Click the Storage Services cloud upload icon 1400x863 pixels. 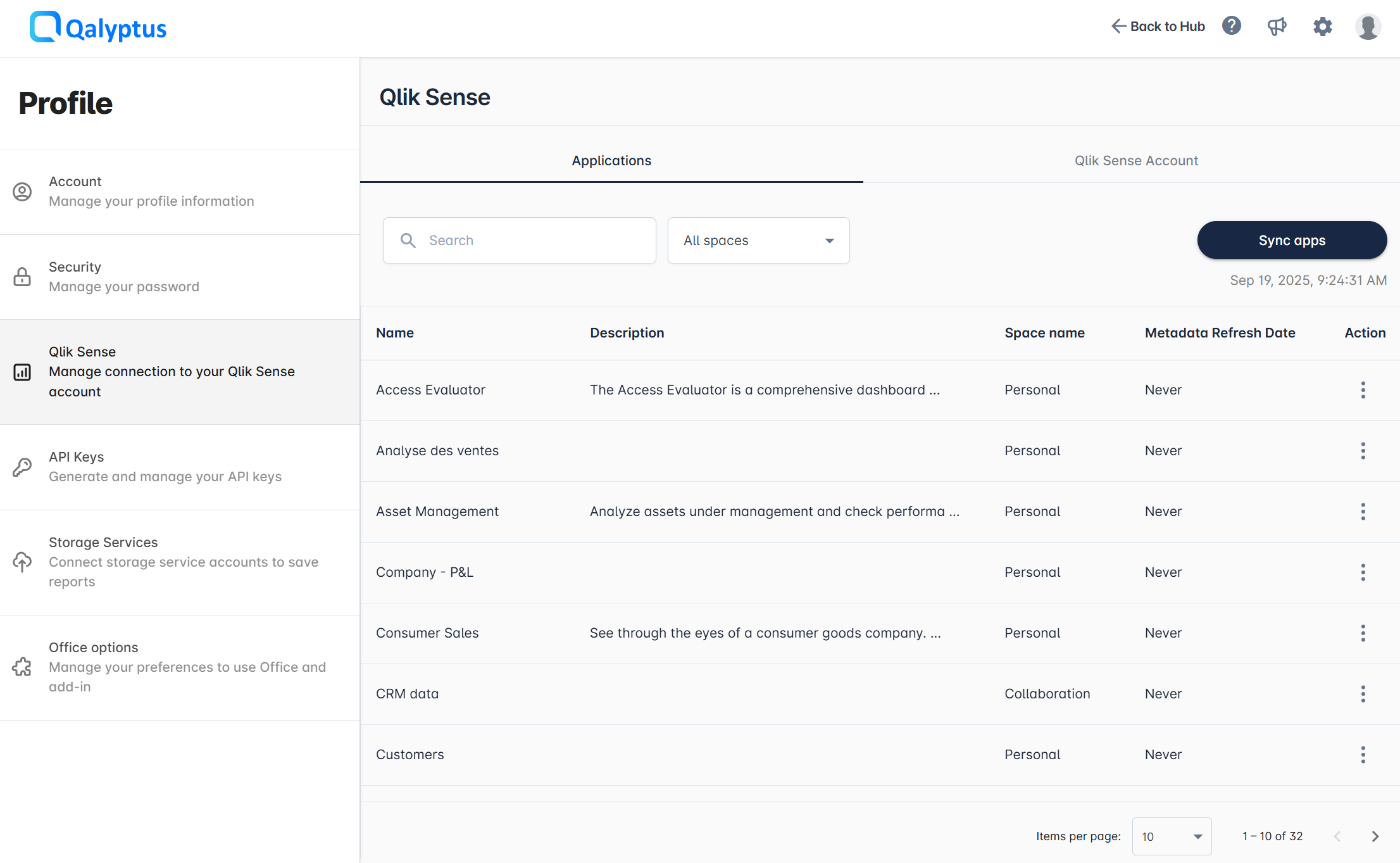click(x=23, y=562)
